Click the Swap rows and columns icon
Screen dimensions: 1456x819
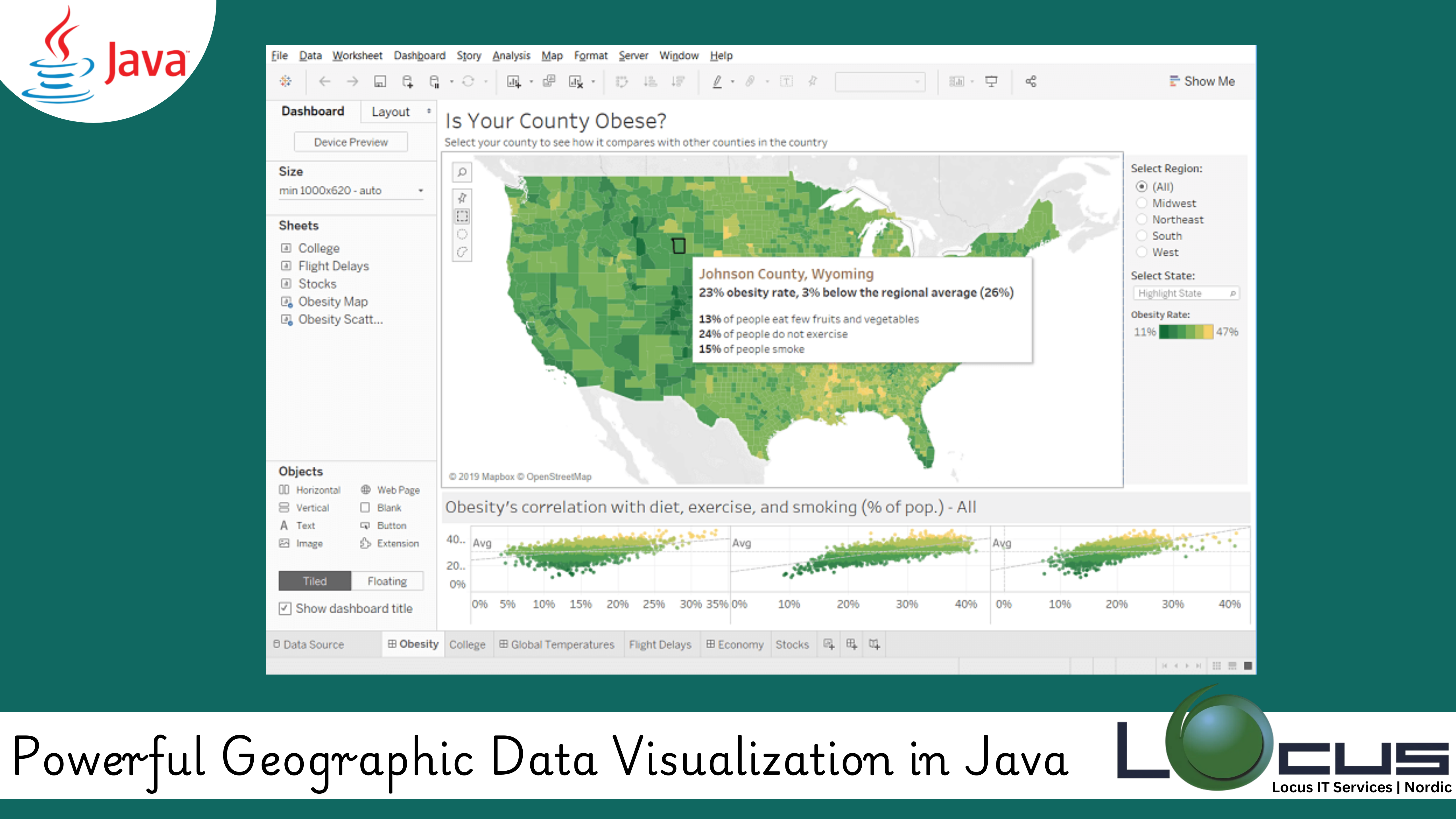coord(622,81)
